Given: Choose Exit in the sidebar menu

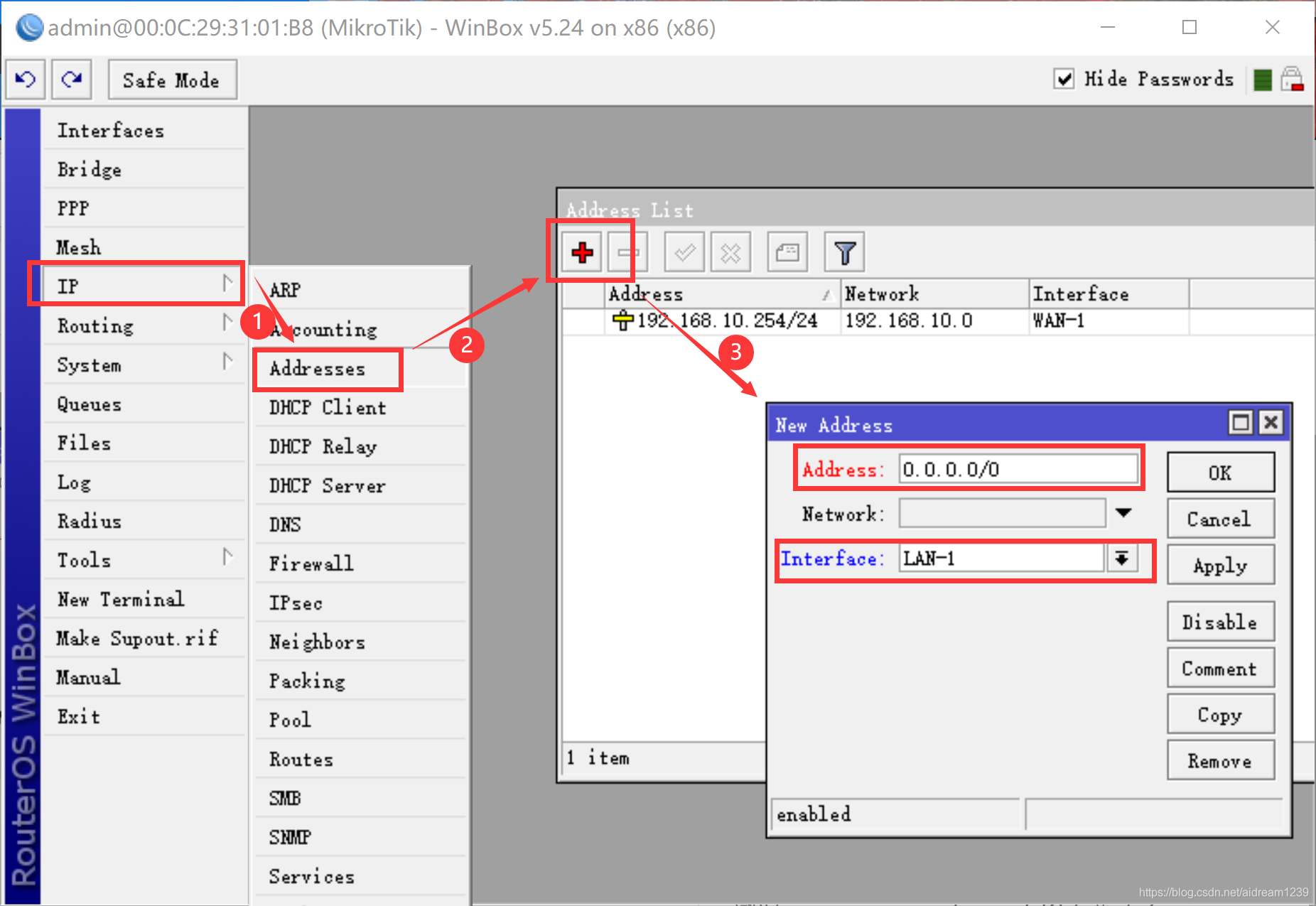Looking at the screenshot, I should (x=144, y=716).
